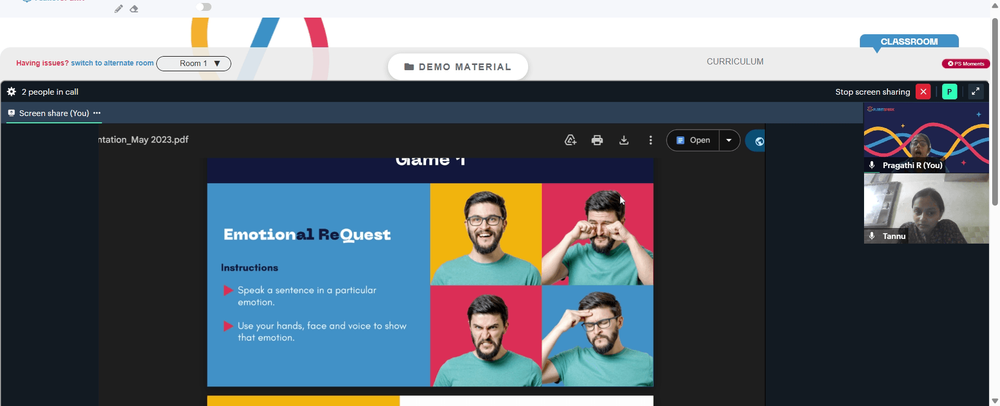This screenshot has width=1000, height=406.
Task: Switch to the CLASSROOM tab
Action: (909, 41)
